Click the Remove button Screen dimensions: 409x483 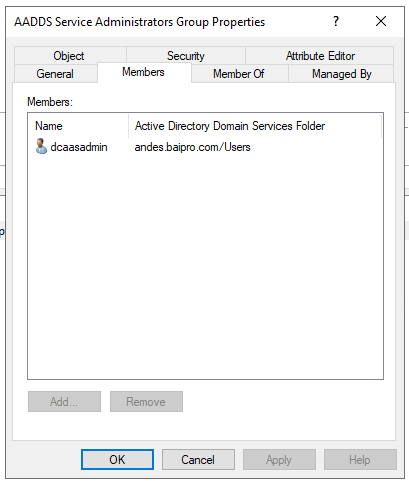[146, 401]
